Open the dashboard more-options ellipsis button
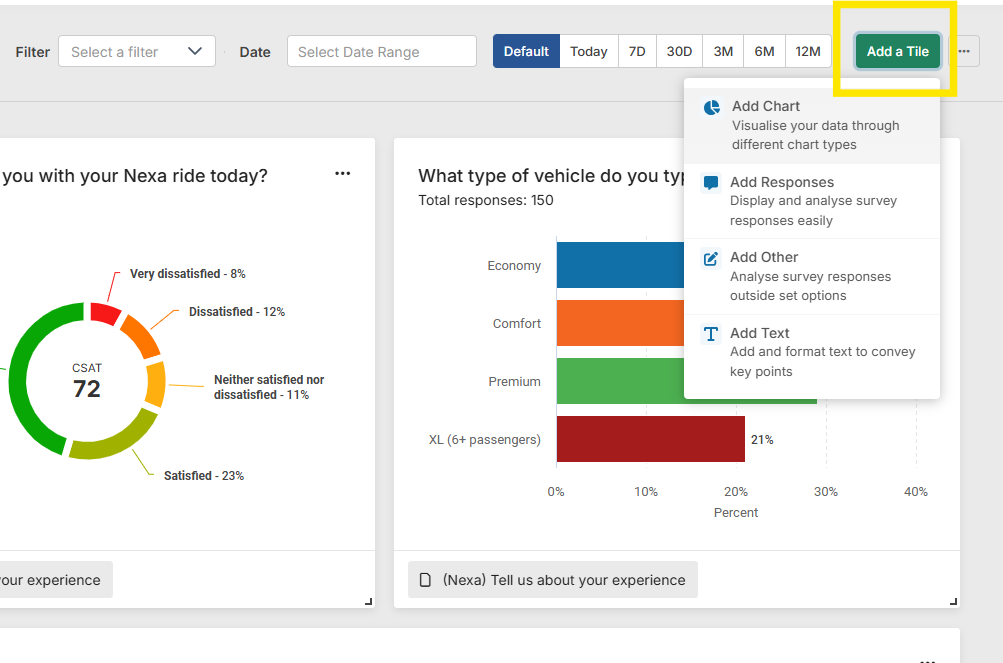This screenshot has height=663, width=1003. pos(964,51)
